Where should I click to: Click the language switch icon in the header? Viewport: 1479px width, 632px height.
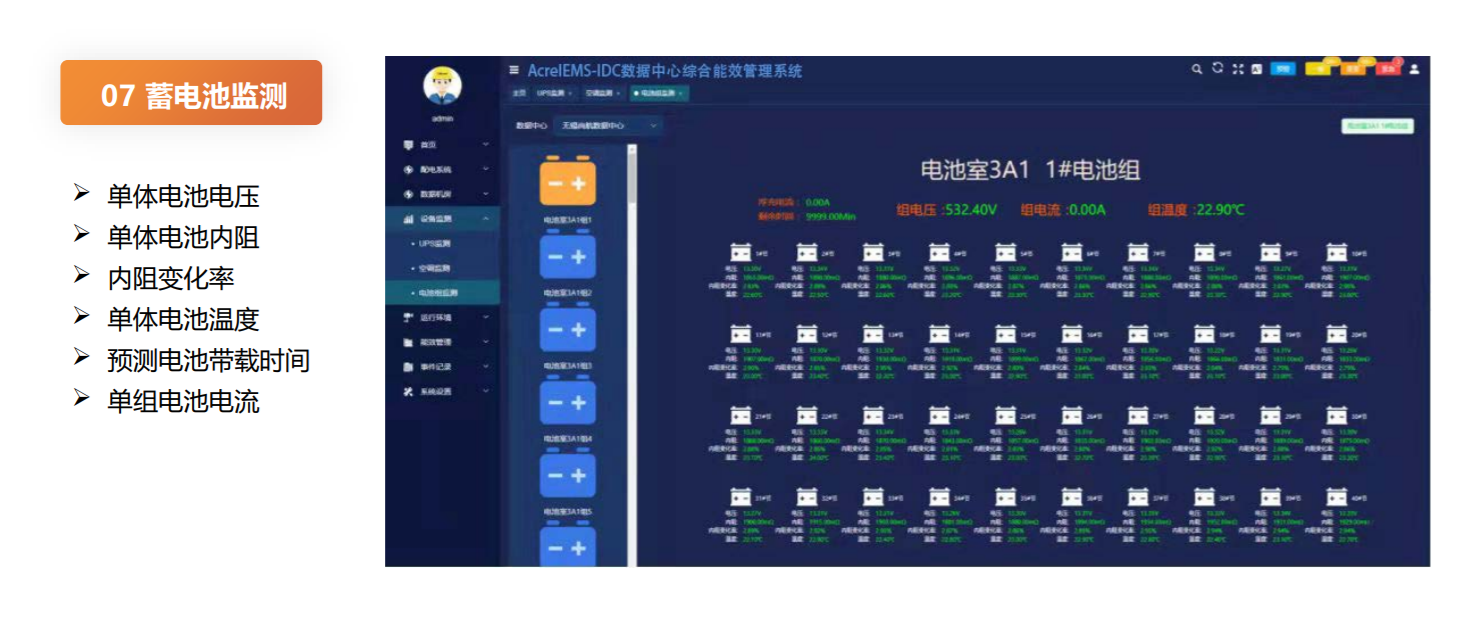coord(1256,69)
